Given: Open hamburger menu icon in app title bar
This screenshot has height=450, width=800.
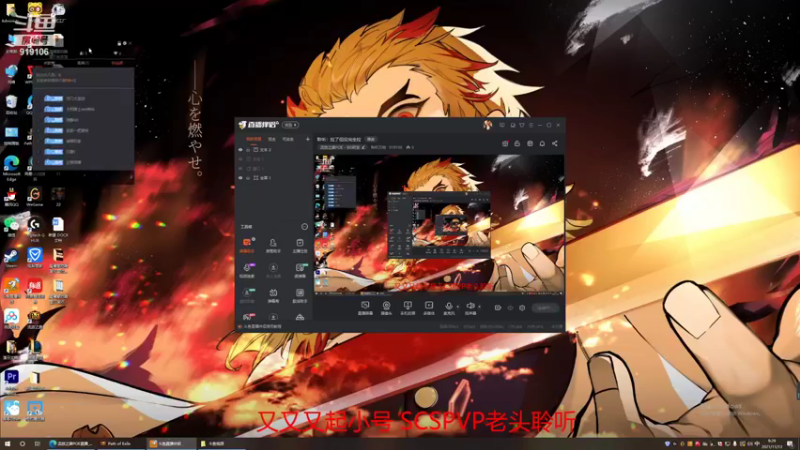Looking at the screenshot, I should [531, 125].
